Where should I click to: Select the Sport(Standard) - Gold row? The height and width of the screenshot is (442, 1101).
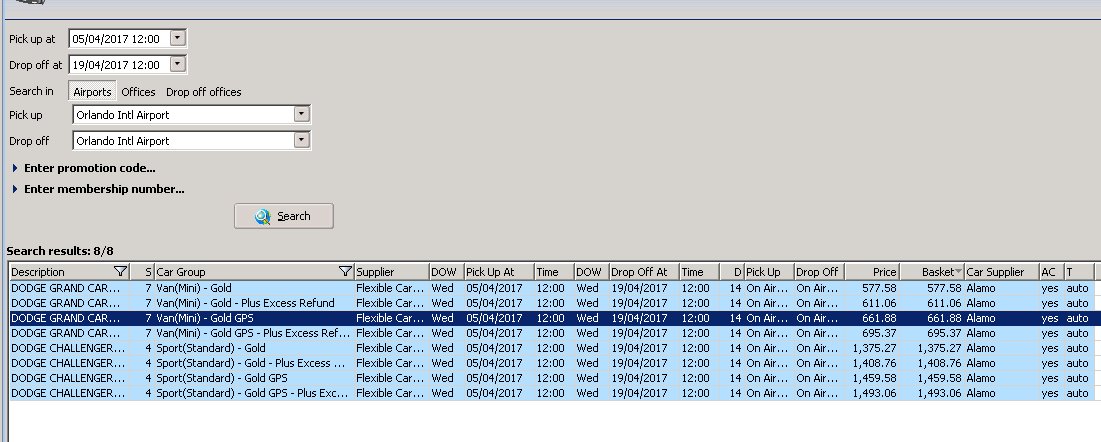pyautogui.click(x=551, y=348)
